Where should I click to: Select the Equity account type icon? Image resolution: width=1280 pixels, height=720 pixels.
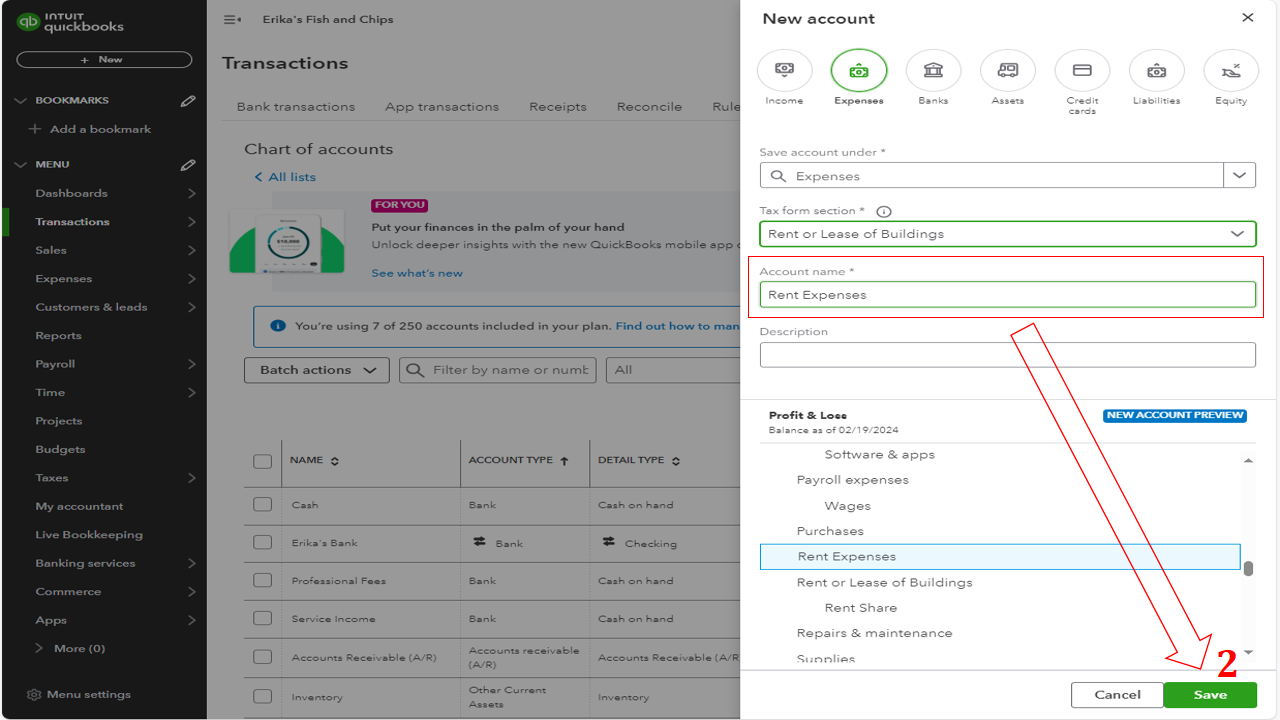pos(1231,70)
